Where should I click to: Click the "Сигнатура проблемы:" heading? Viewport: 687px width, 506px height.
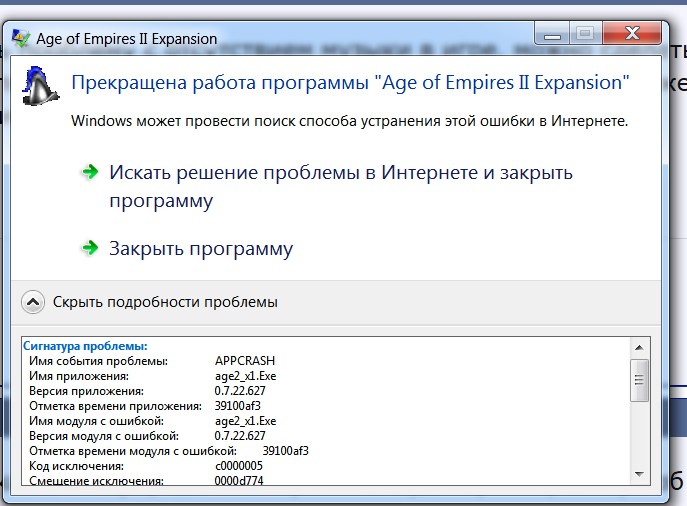coord(85,346)
